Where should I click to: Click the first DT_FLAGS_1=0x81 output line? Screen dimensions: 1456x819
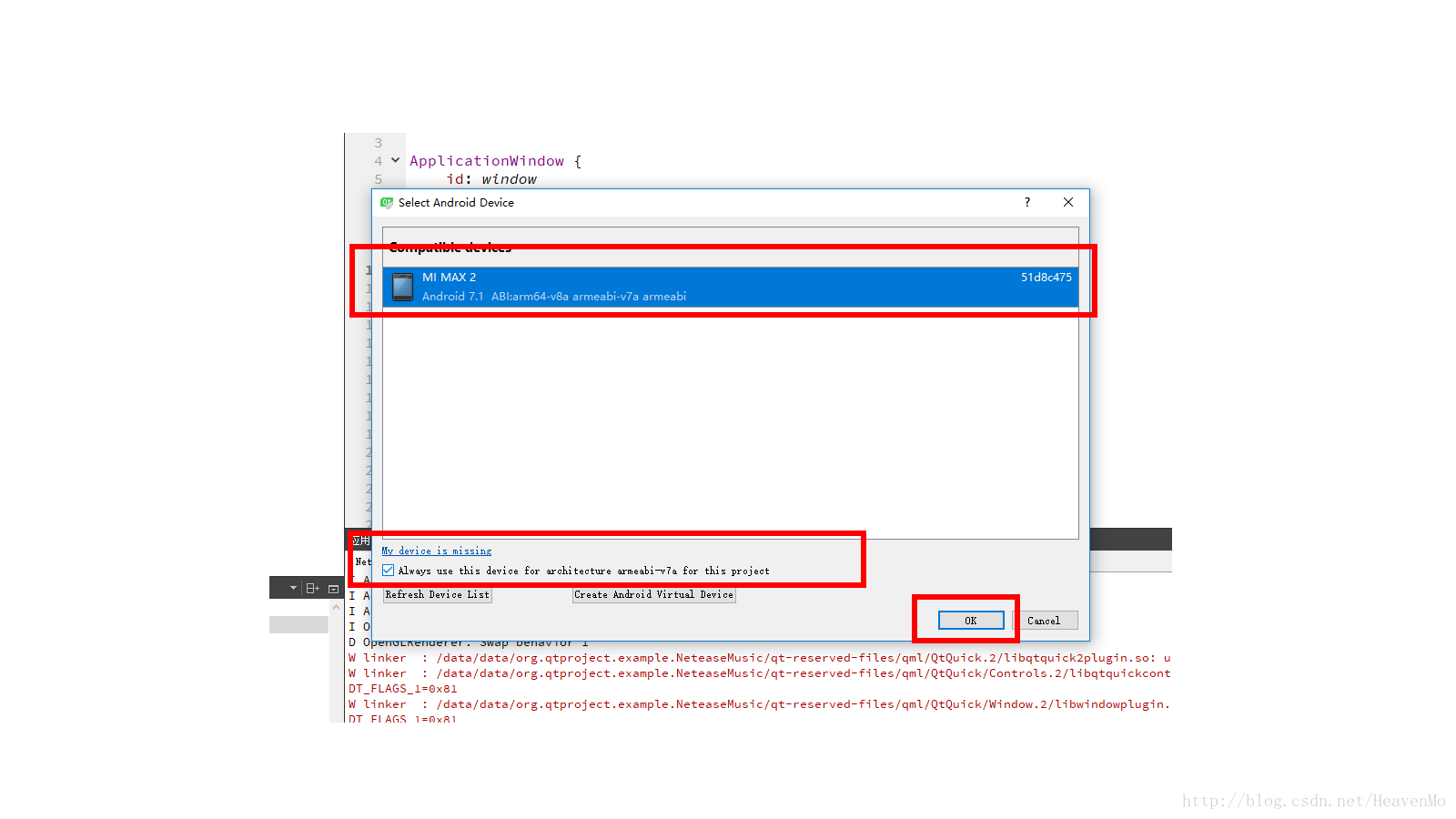403,689
